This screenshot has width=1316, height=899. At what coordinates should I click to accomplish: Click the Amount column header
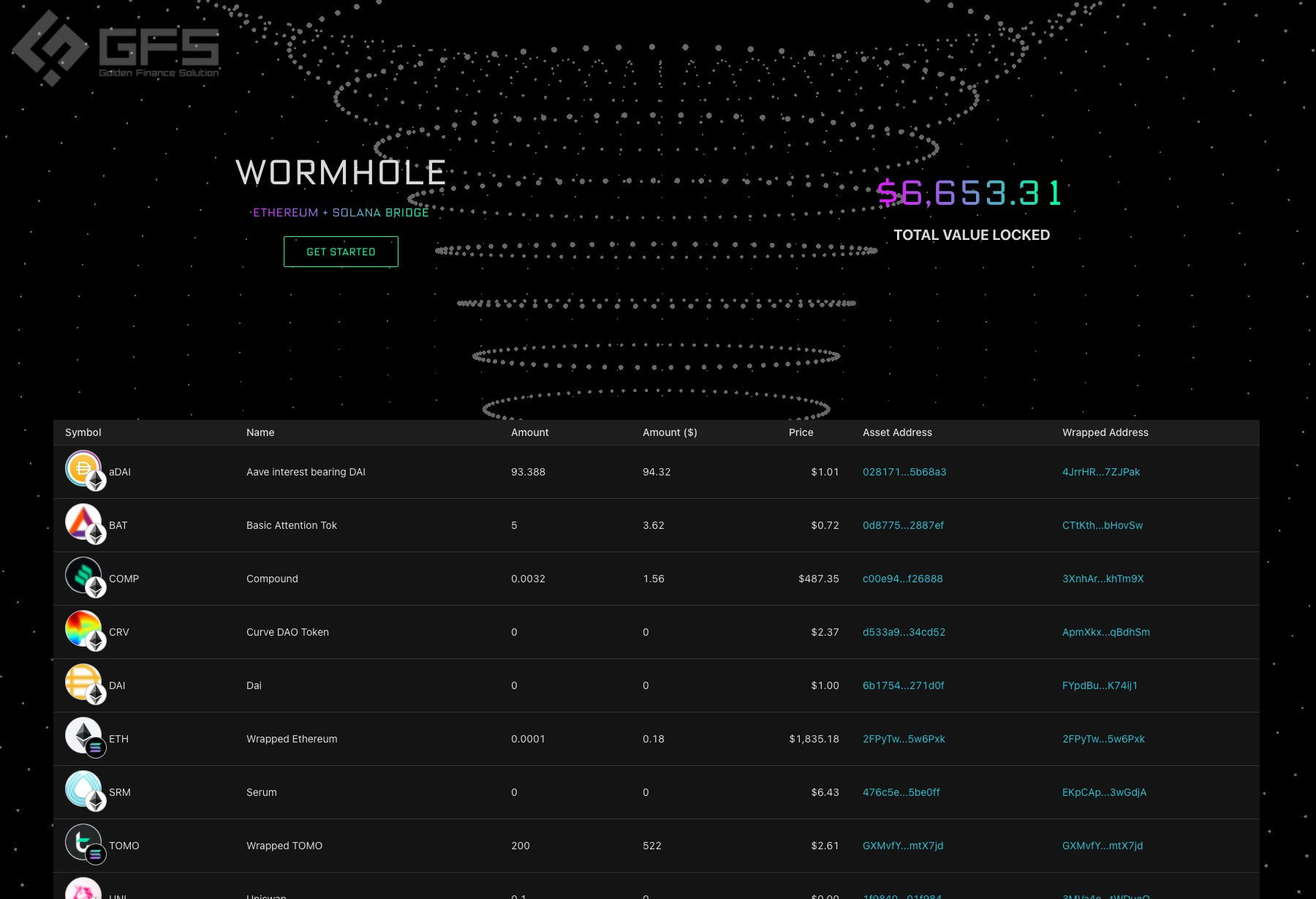pyautogui.click(x=530, y=432)
